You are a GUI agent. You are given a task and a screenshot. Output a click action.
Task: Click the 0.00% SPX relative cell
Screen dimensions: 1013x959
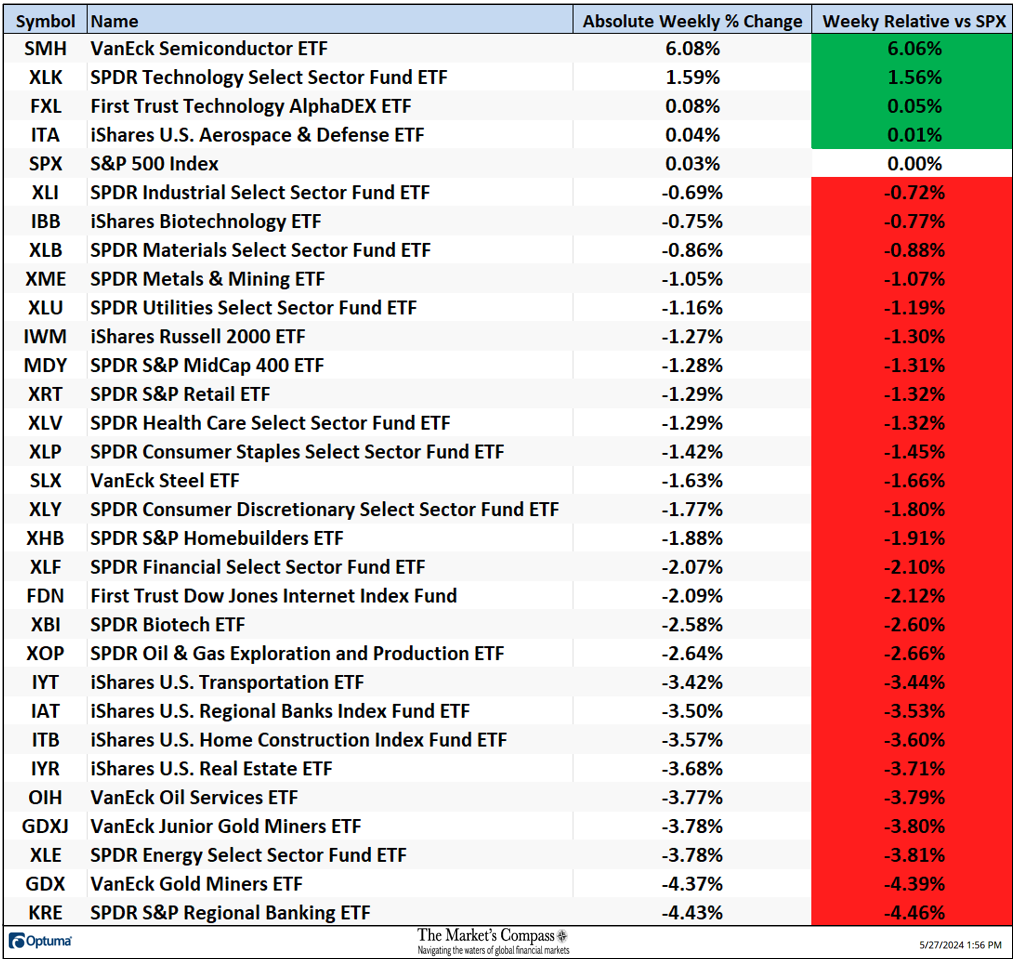click(x=914, y=163)
